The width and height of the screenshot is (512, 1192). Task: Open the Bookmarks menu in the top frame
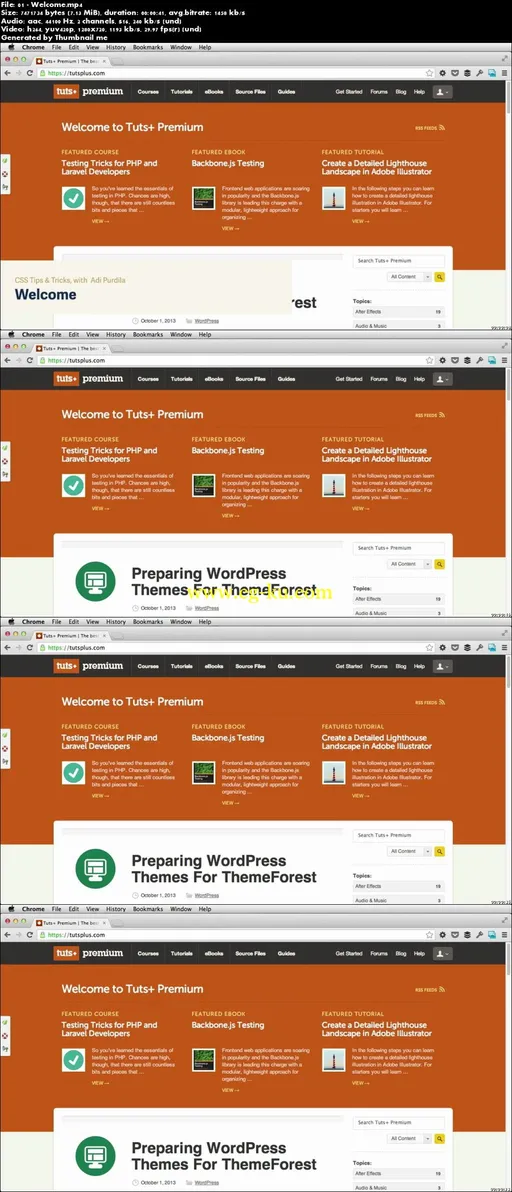pyautogui.click(x=147, y=47)
